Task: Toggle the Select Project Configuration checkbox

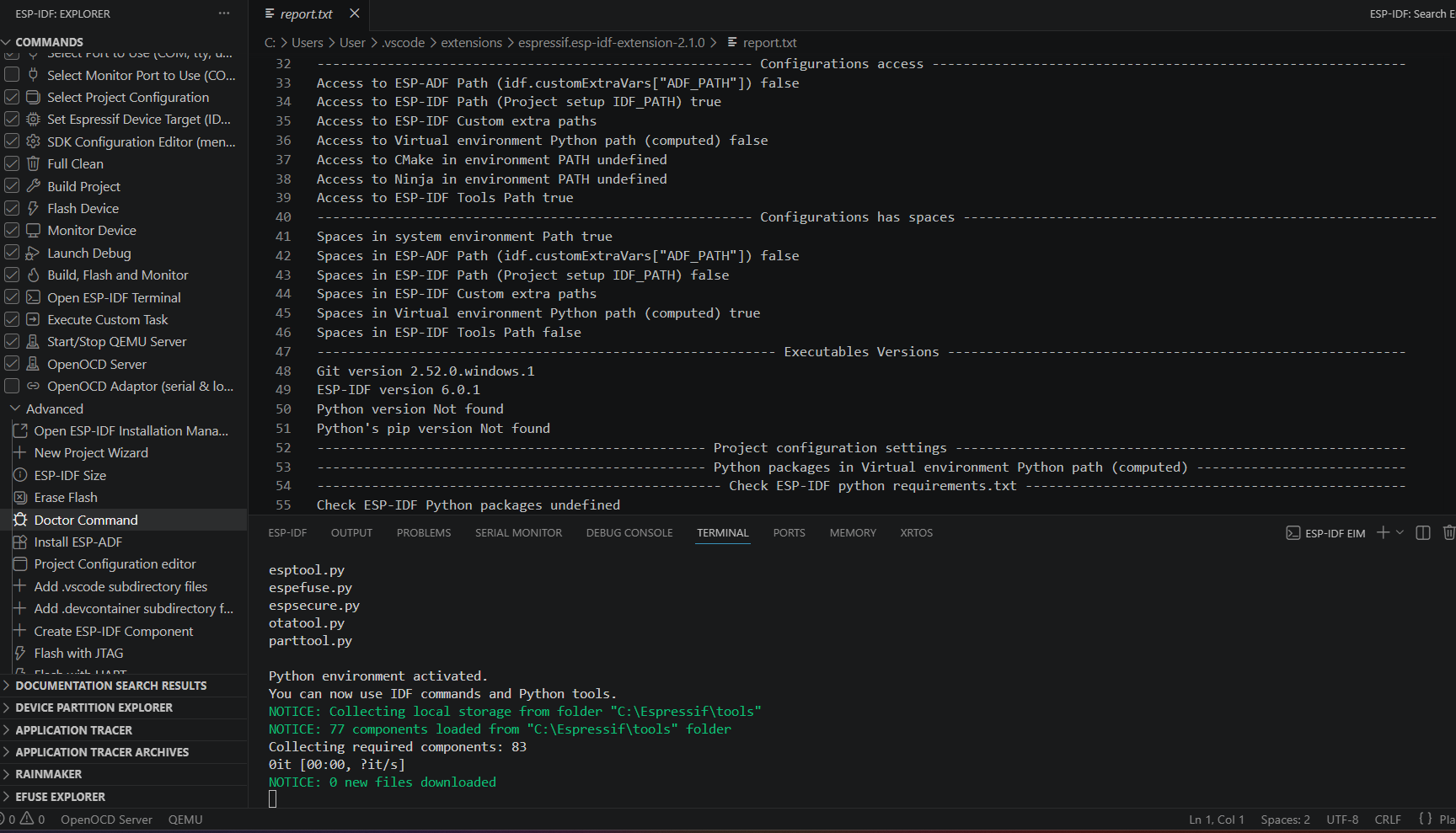Action: tap(12, 97)
